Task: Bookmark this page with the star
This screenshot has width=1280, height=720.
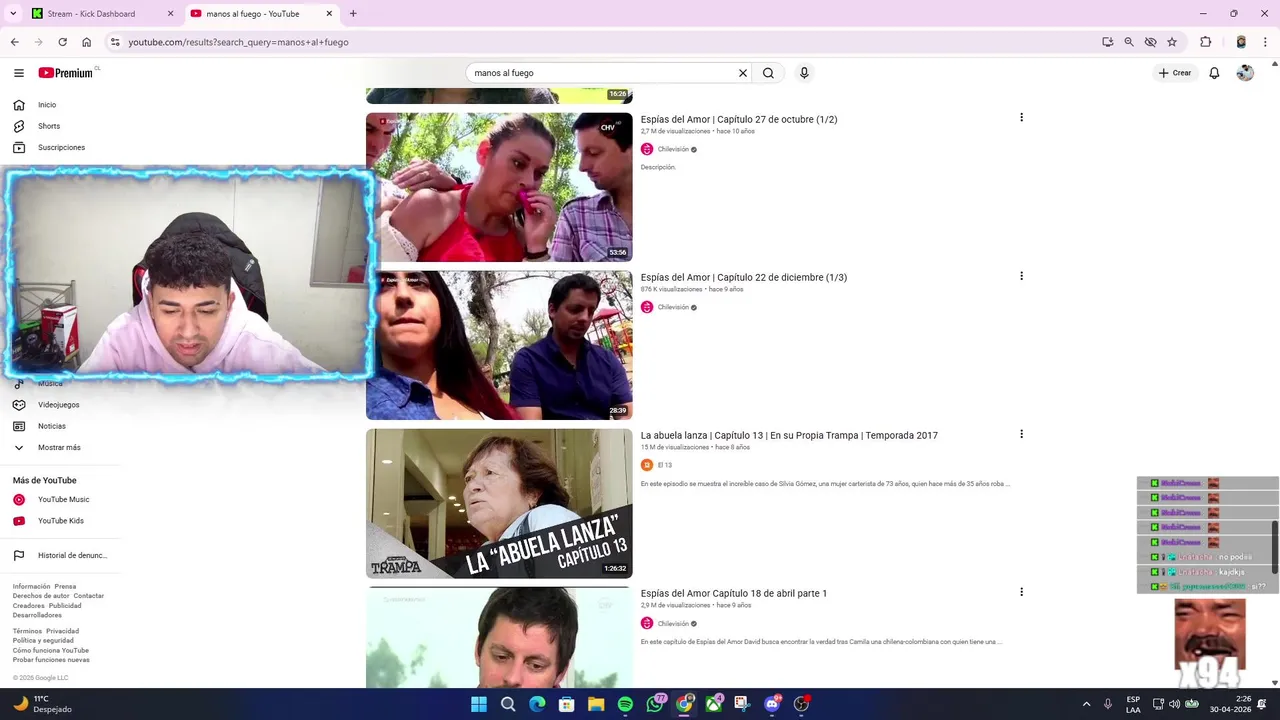Action: 1172,42
